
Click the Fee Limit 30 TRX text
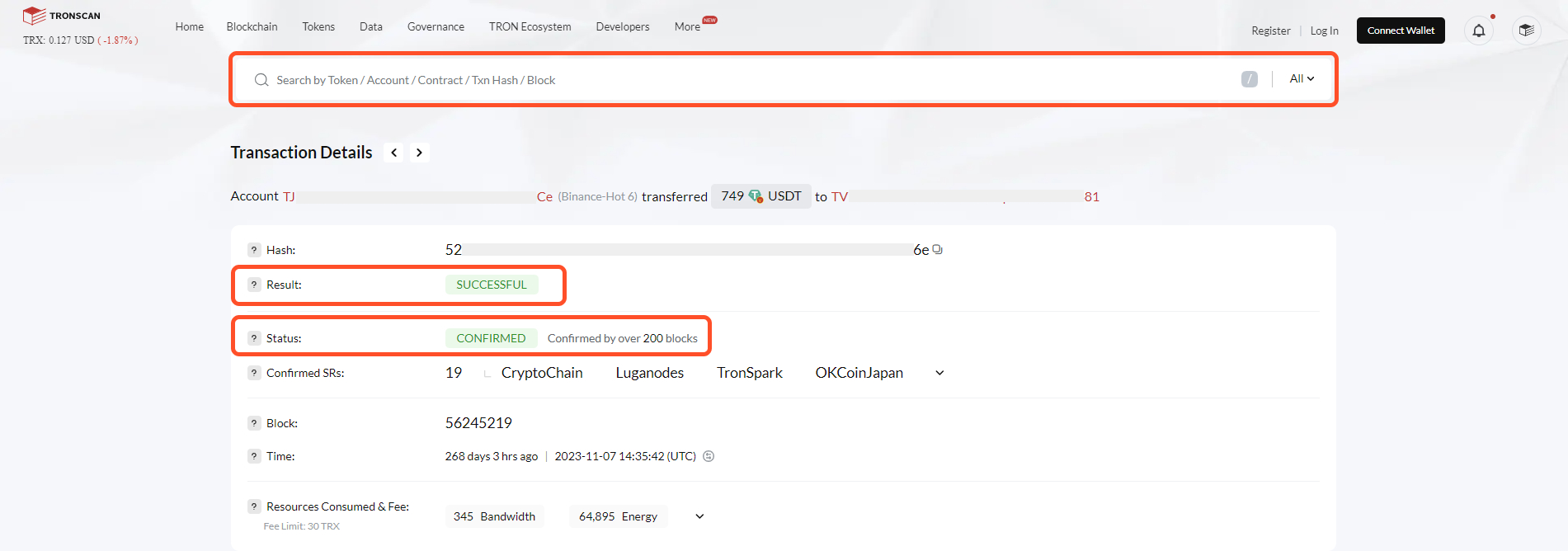302,526
